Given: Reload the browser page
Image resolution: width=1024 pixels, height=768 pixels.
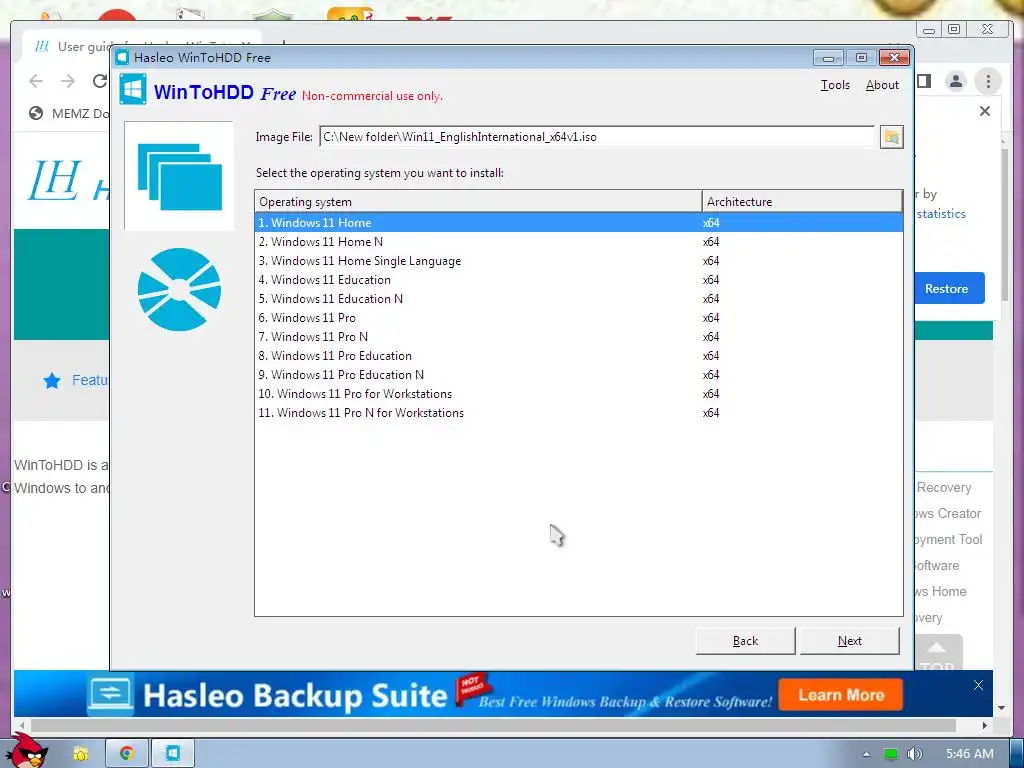Looking at the screenshot, I should 100,81.
